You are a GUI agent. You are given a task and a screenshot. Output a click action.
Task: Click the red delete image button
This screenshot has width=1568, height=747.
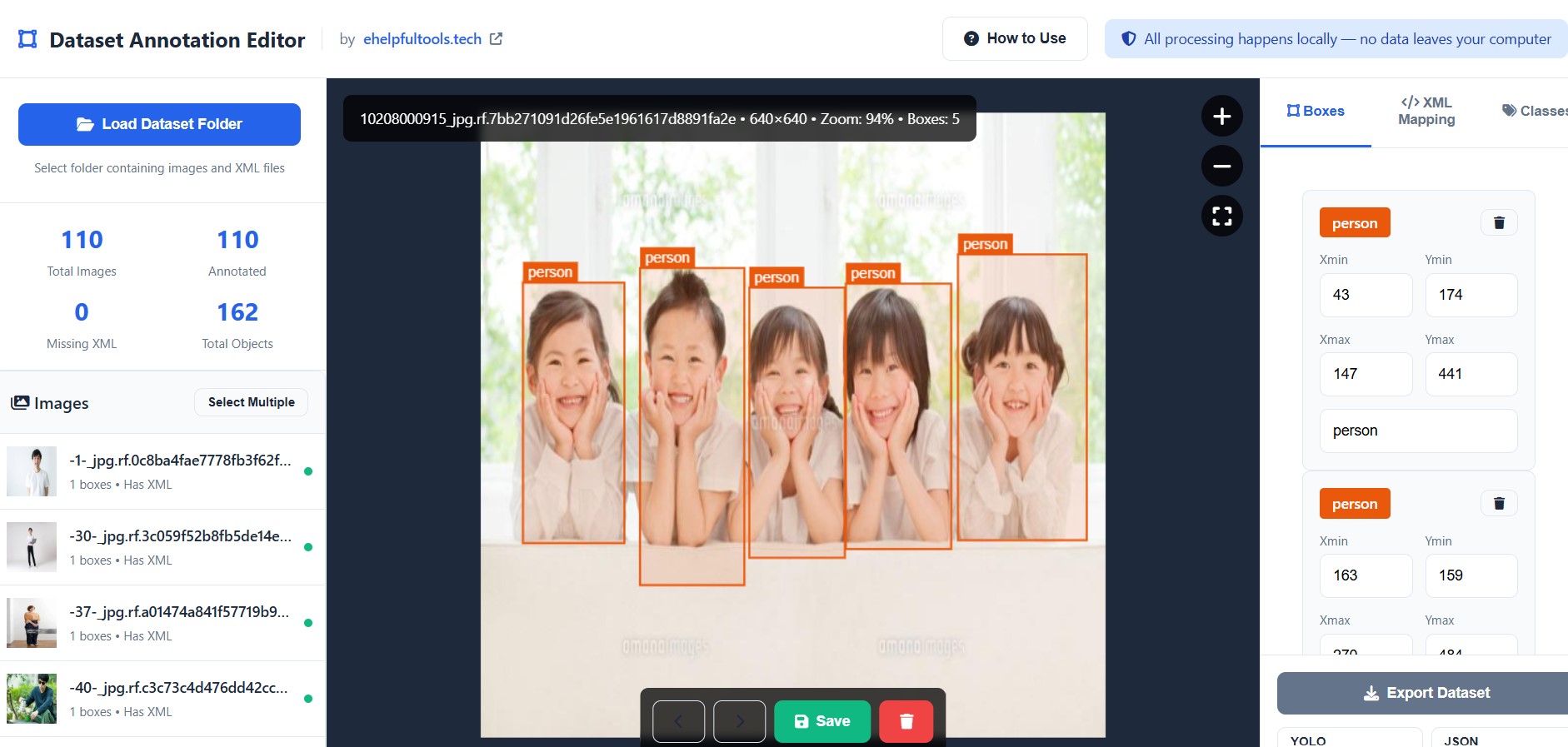pyautogui.click(x=906, y=721)
